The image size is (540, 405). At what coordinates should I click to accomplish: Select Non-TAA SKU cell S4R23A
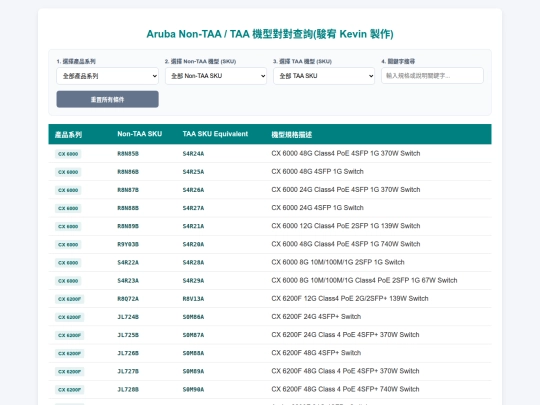coord(128,281)
